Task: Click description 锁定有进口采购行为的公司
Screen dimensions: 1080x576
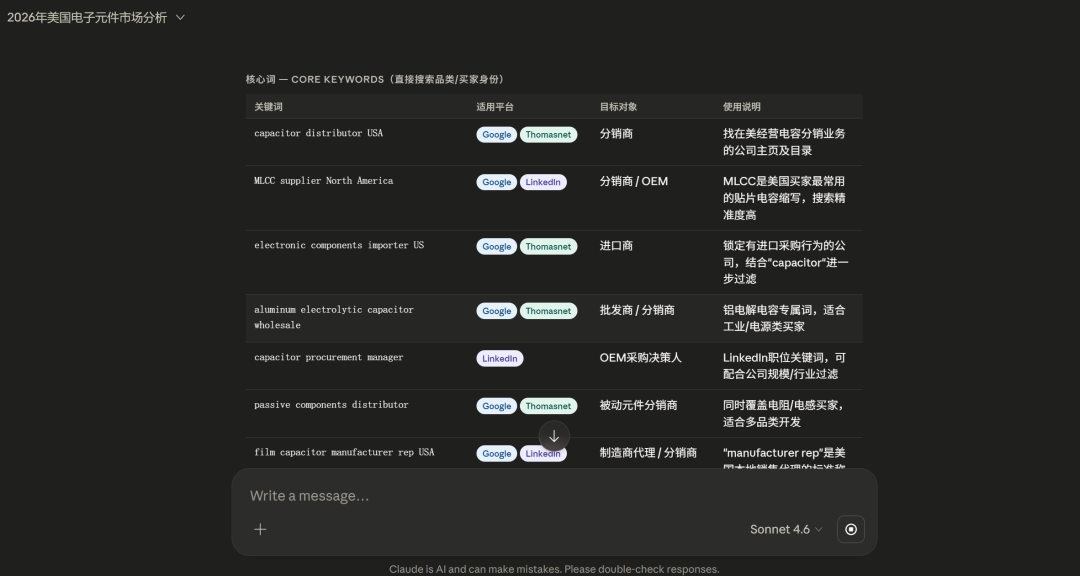Action: pos(786,263)
